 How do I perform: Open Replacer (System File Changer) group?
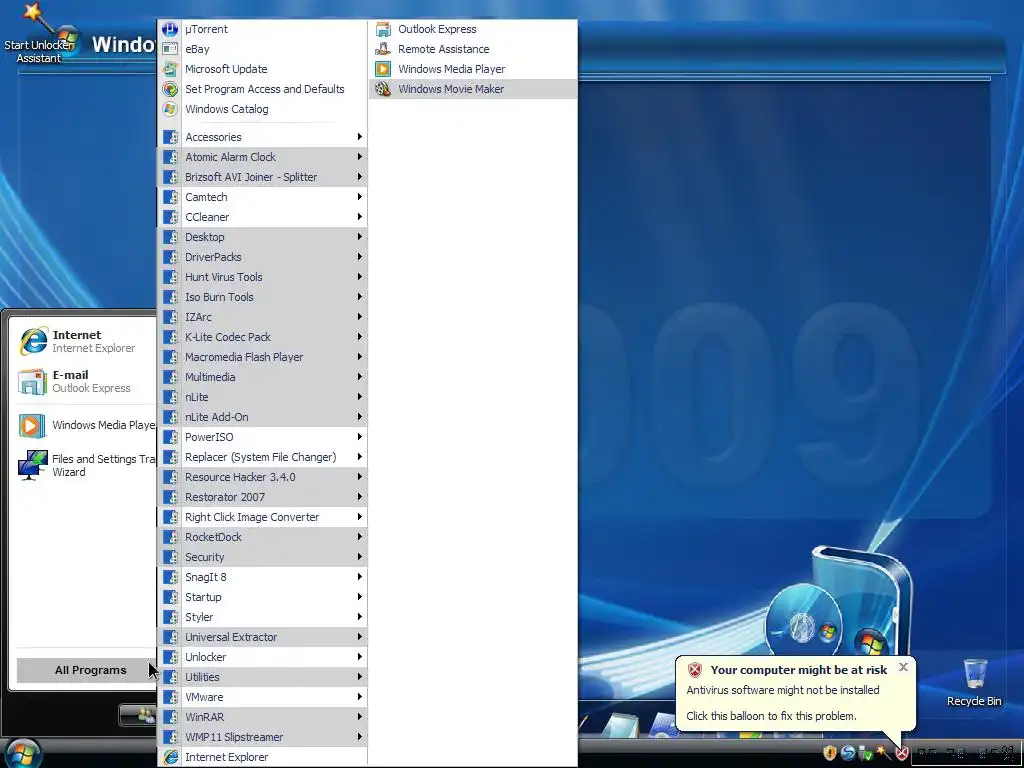point(262,457)
